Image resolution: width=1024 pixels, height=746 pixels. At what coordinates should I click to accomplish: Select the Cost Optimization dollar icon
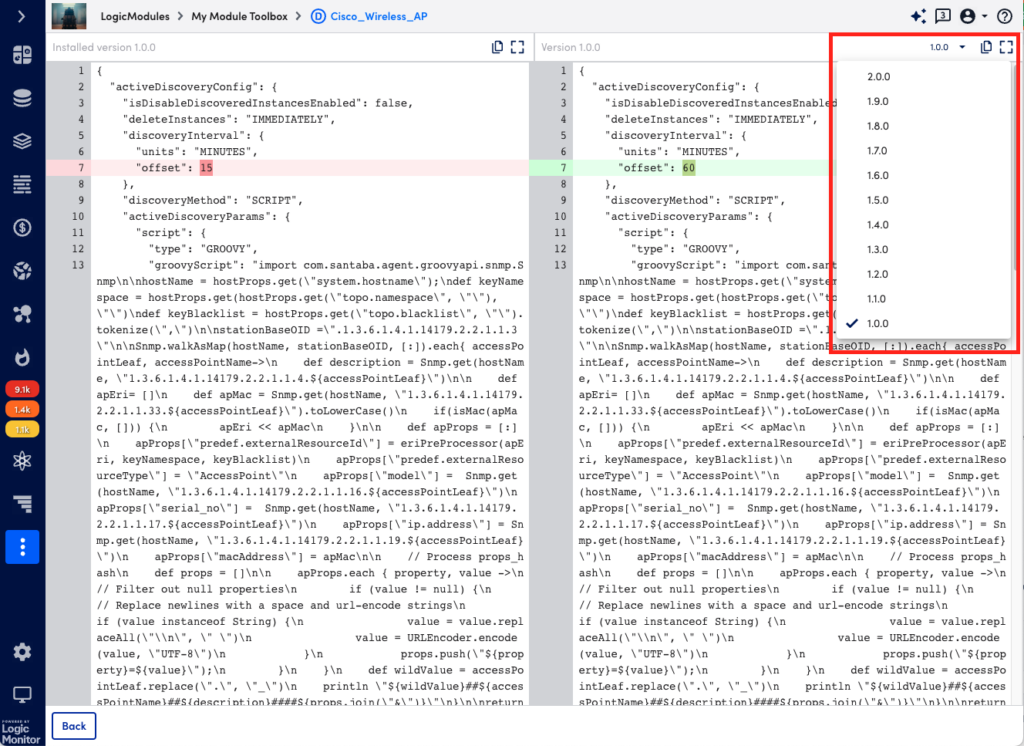(22, 228)
